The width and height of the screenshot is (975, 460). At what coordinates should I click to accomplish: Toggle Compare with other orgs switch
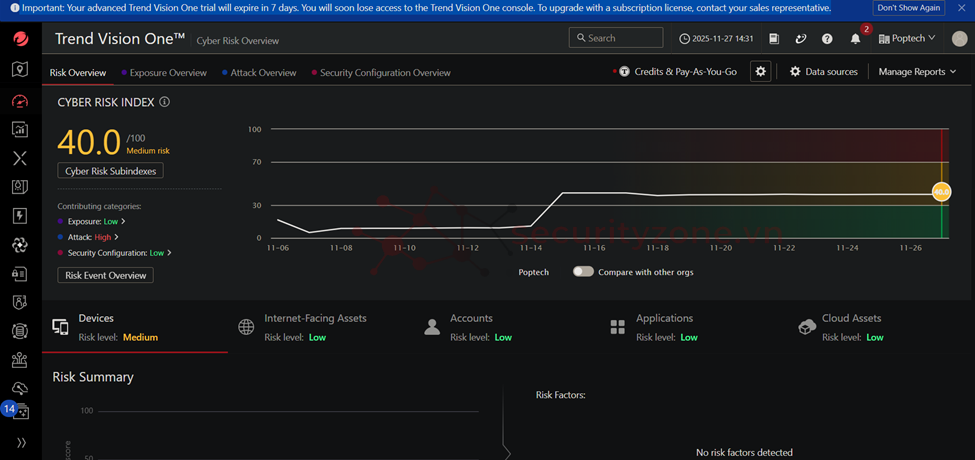click(583, 272)
